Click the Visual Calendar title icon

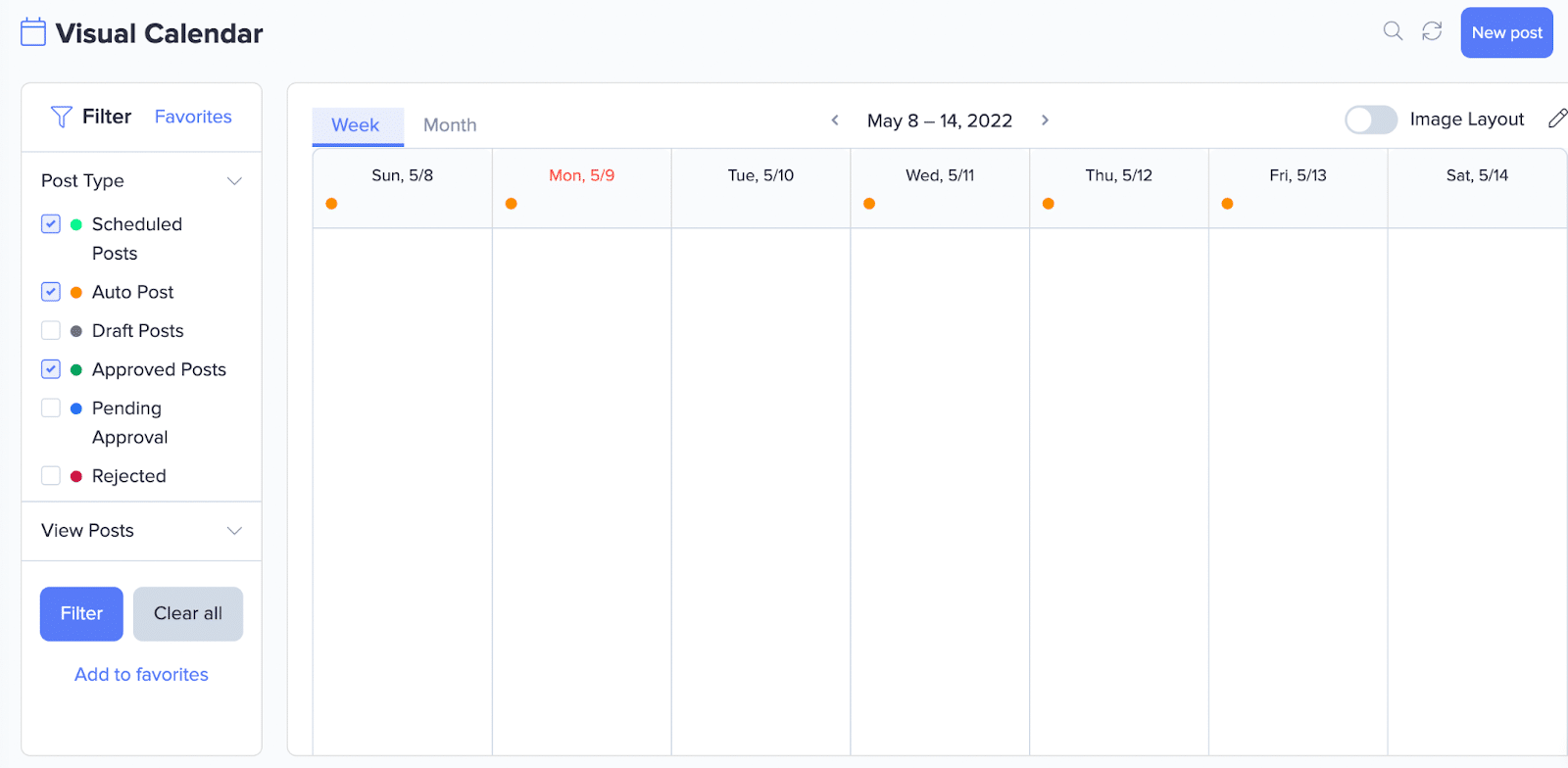click(33, 32)
